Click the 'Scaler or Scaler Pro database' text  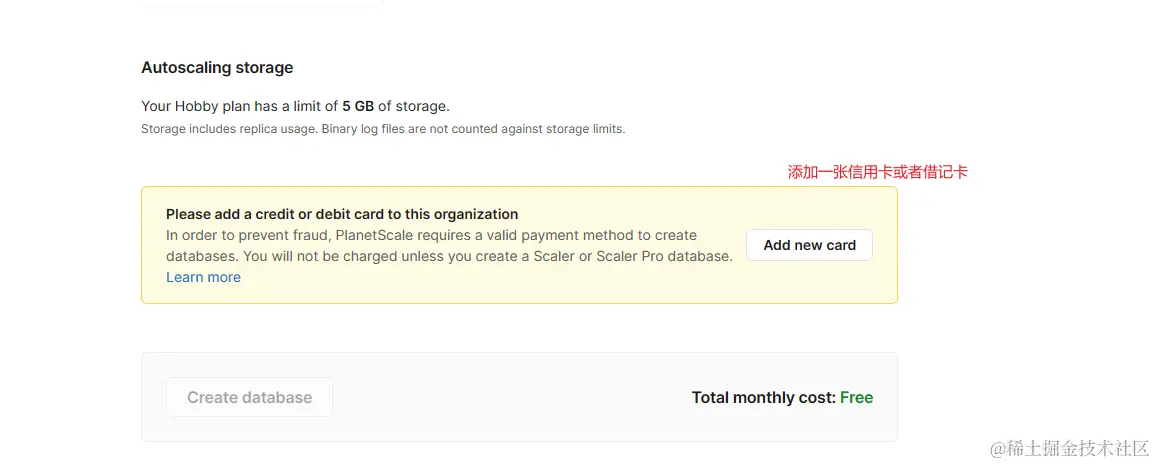[x=634, y=256]
